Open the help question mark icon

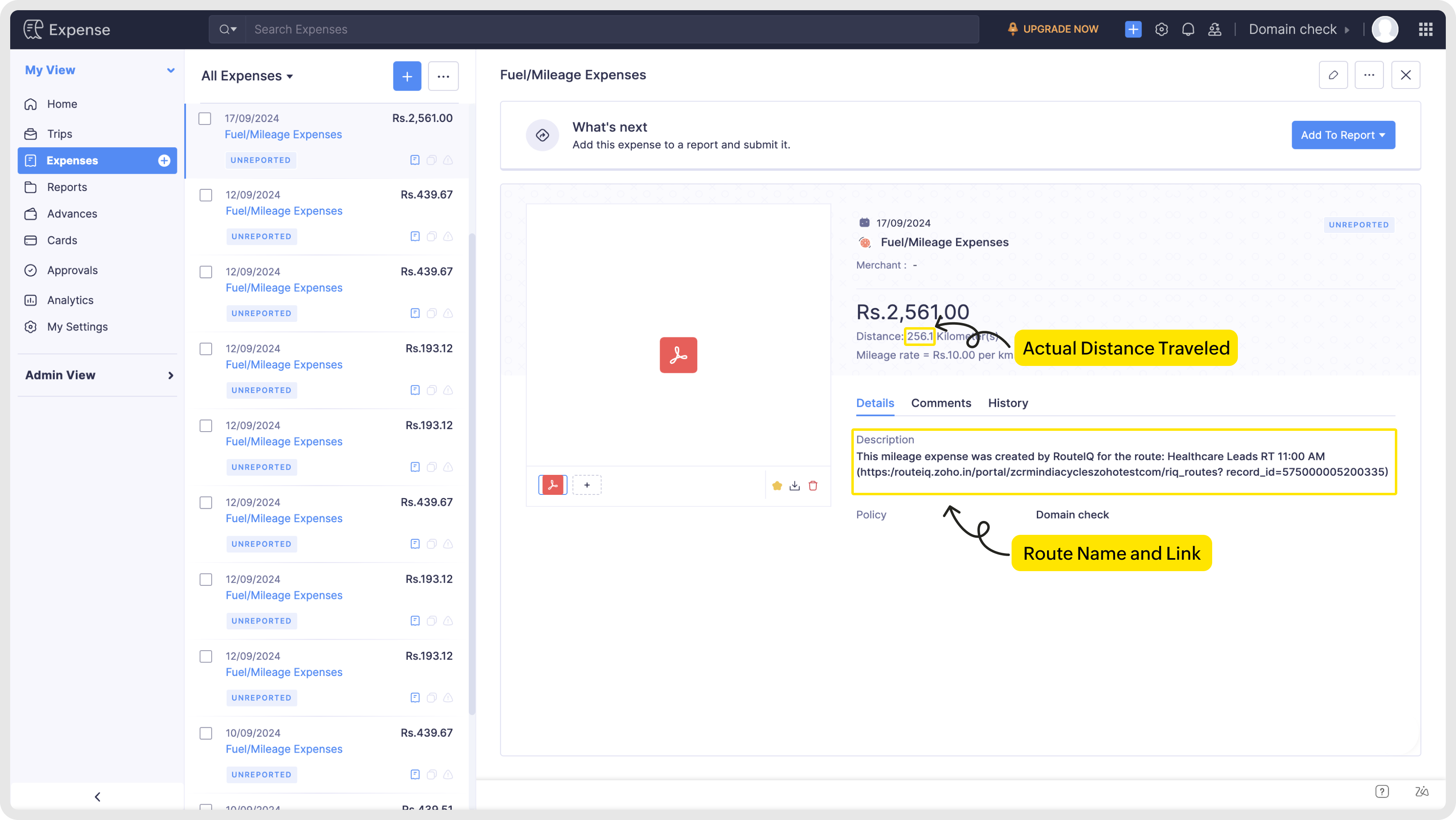coord(1381,792)
